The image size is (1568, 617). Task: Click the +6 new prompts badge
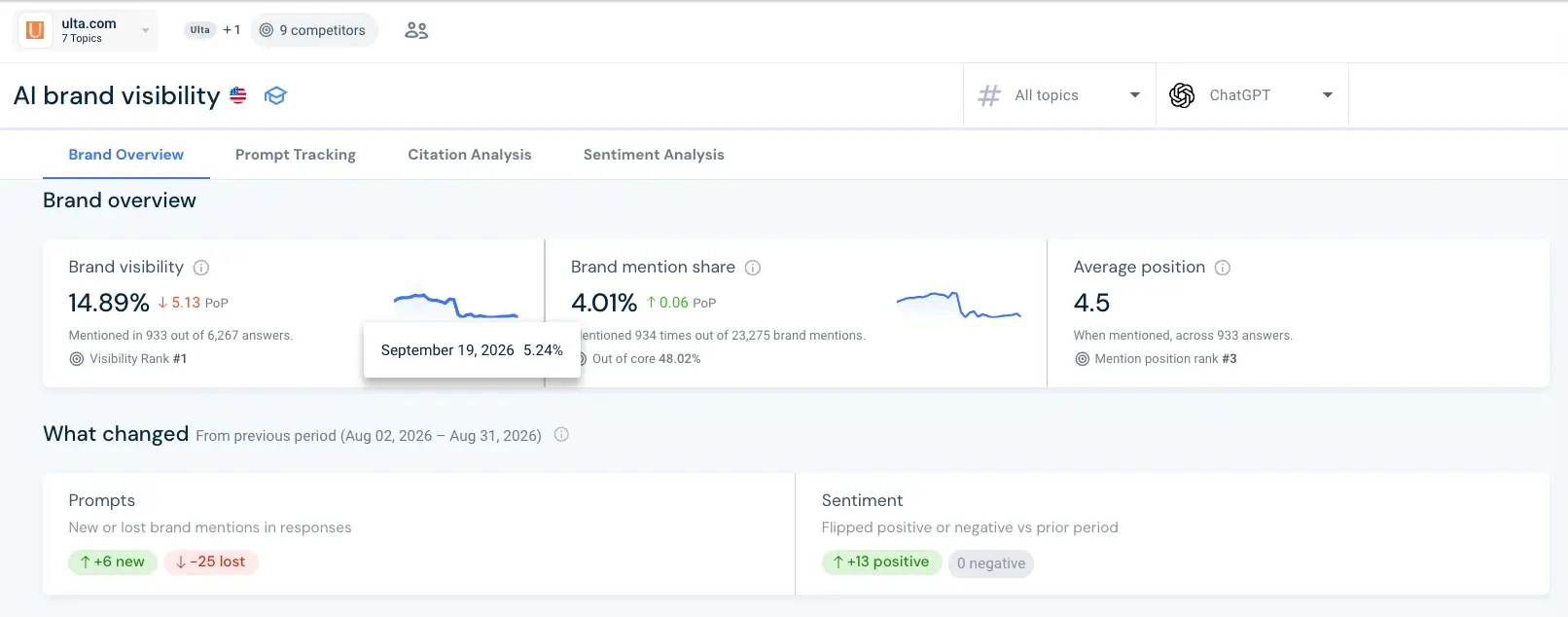point(113,563)
